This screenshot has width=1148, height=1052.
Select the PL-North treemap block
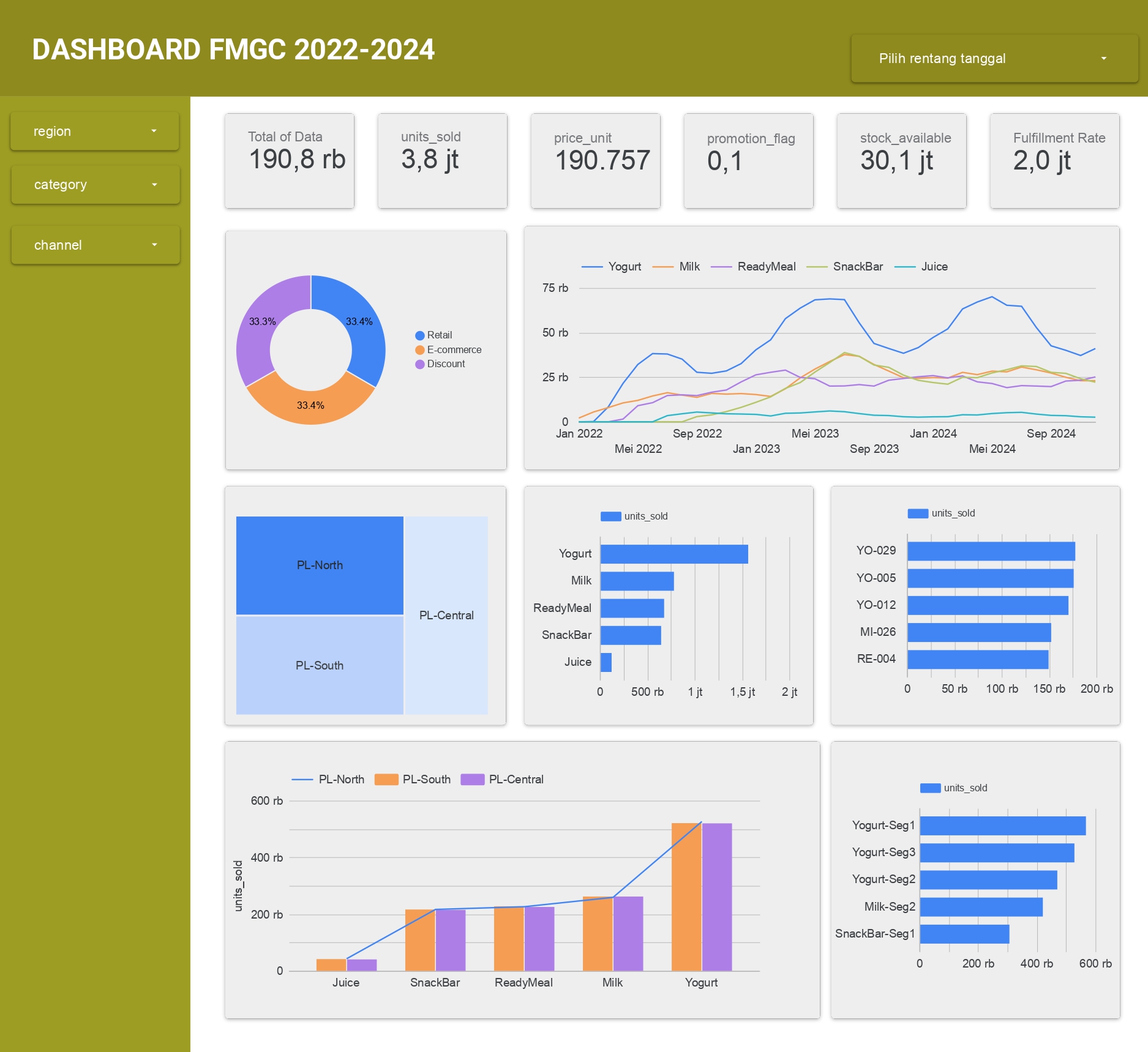pyautogui.click(x=319, y=565)
